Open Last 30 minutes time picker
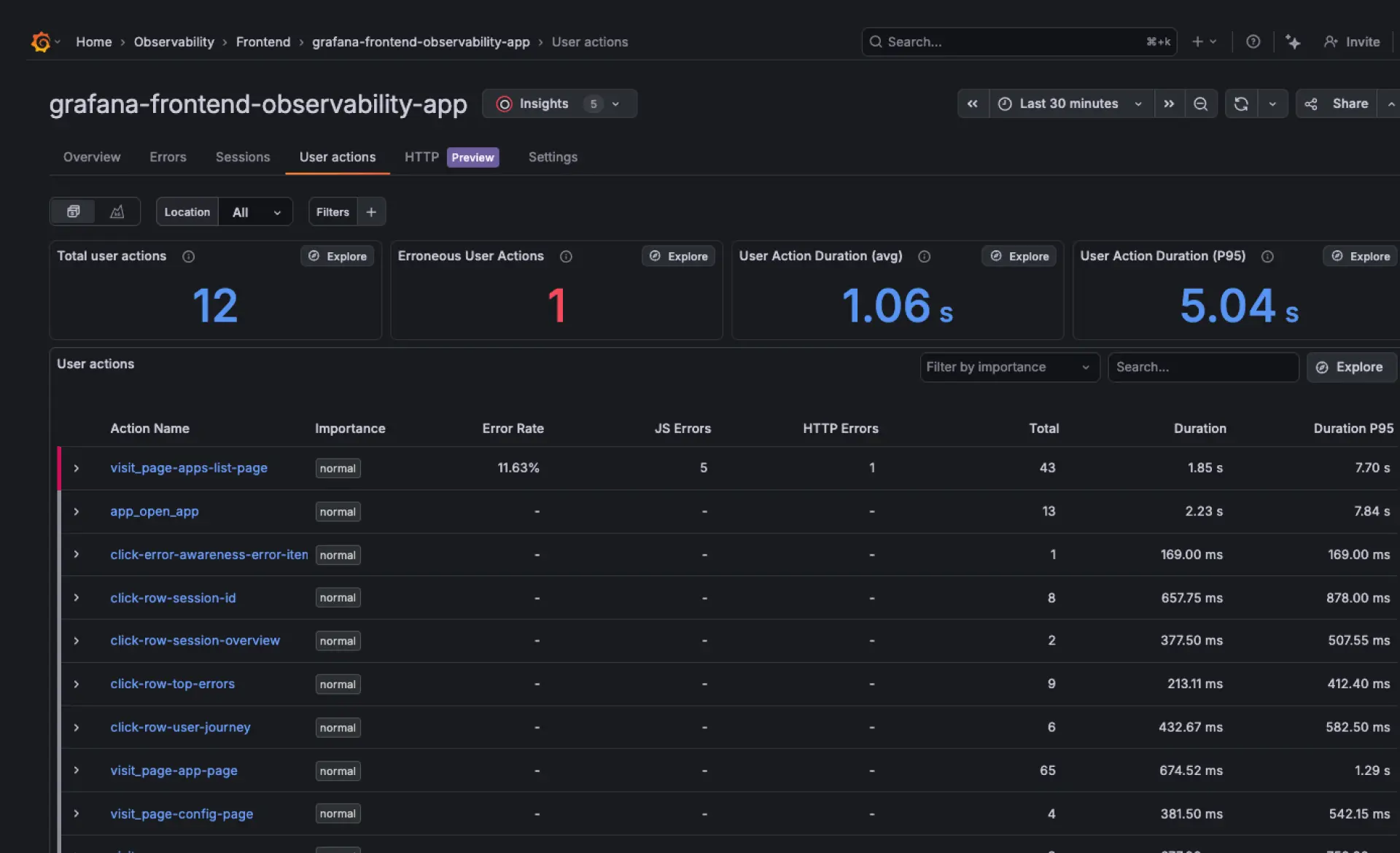Viewport: 1400px width, 853px height. tap(1071, 104)
